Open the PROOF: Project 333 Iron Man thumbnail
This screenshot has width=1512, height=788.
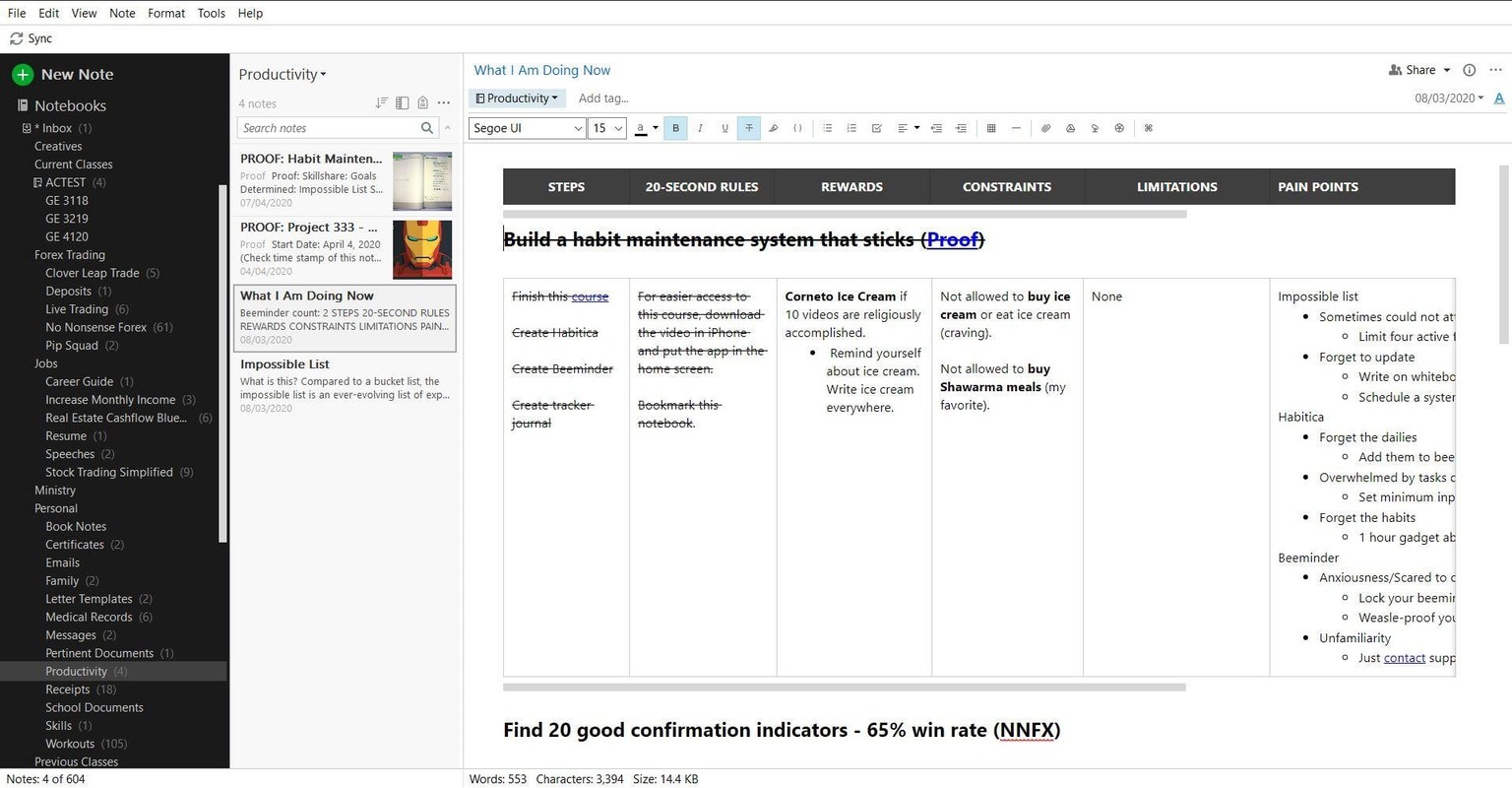click(422, 249)
